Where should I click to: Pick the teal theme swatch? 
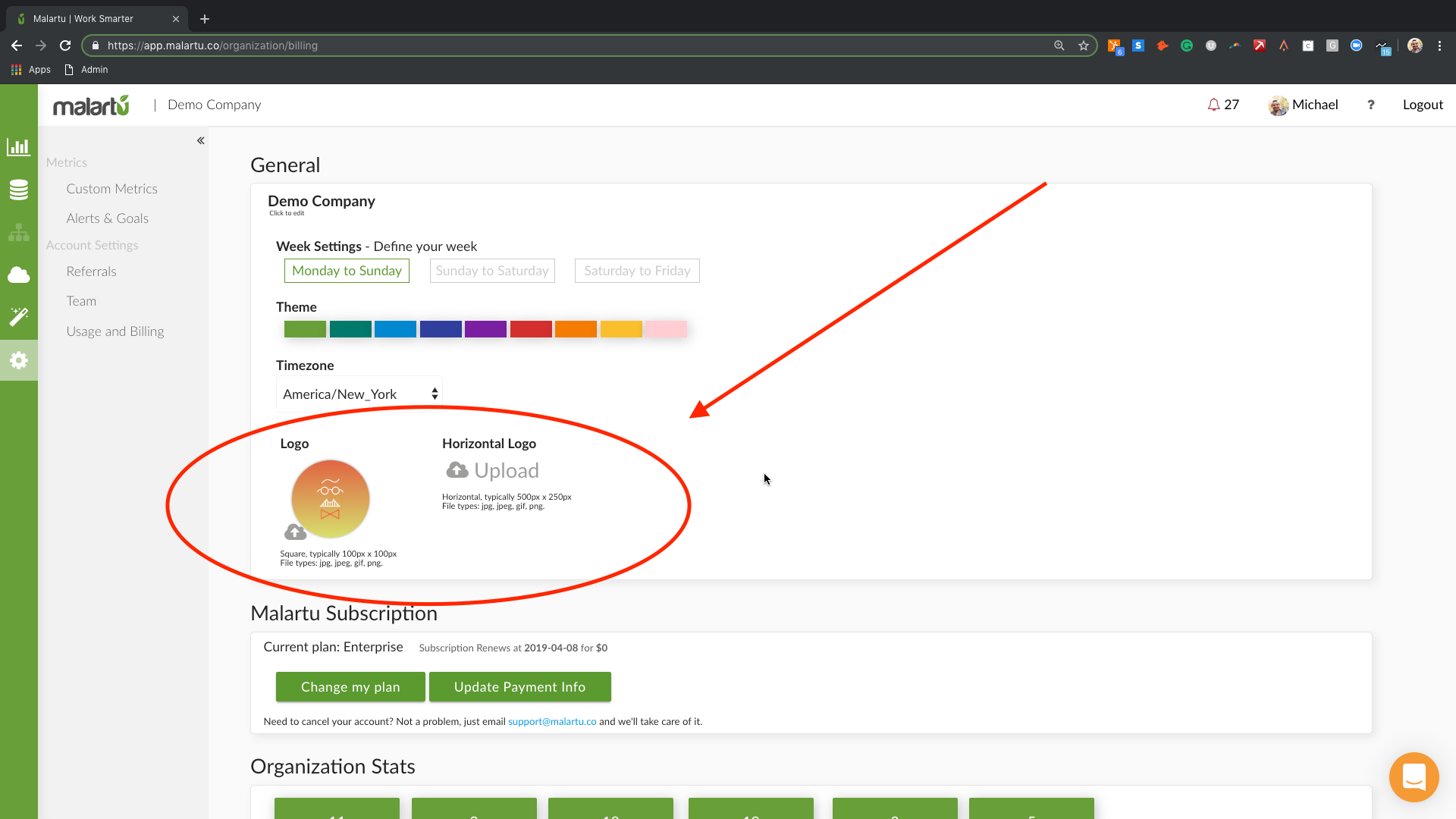[x=350, y=329]
